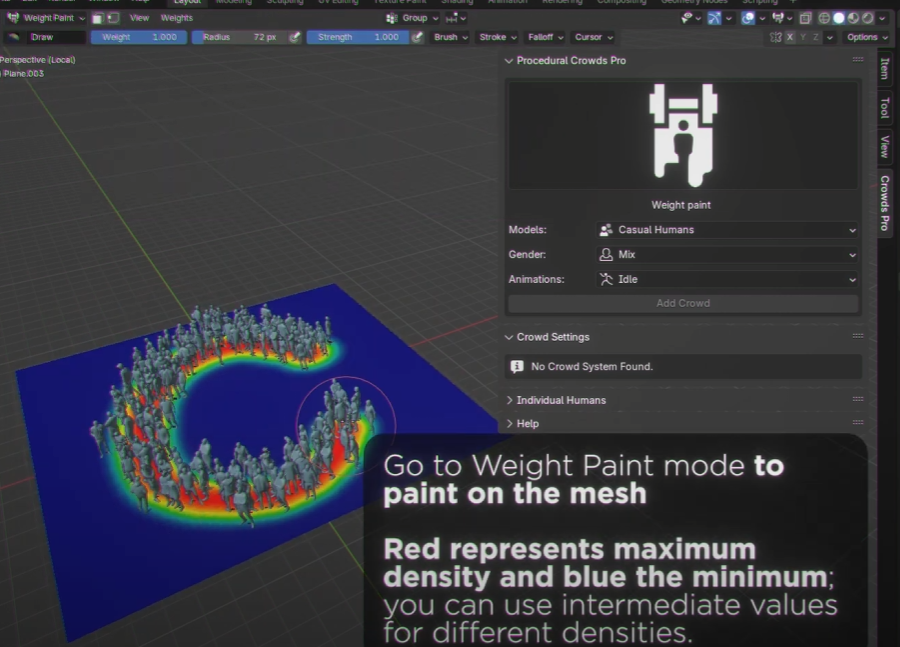This screenshot has width=900, height=647.
Task: Toggle X axis symmetry
Action: 790,37
